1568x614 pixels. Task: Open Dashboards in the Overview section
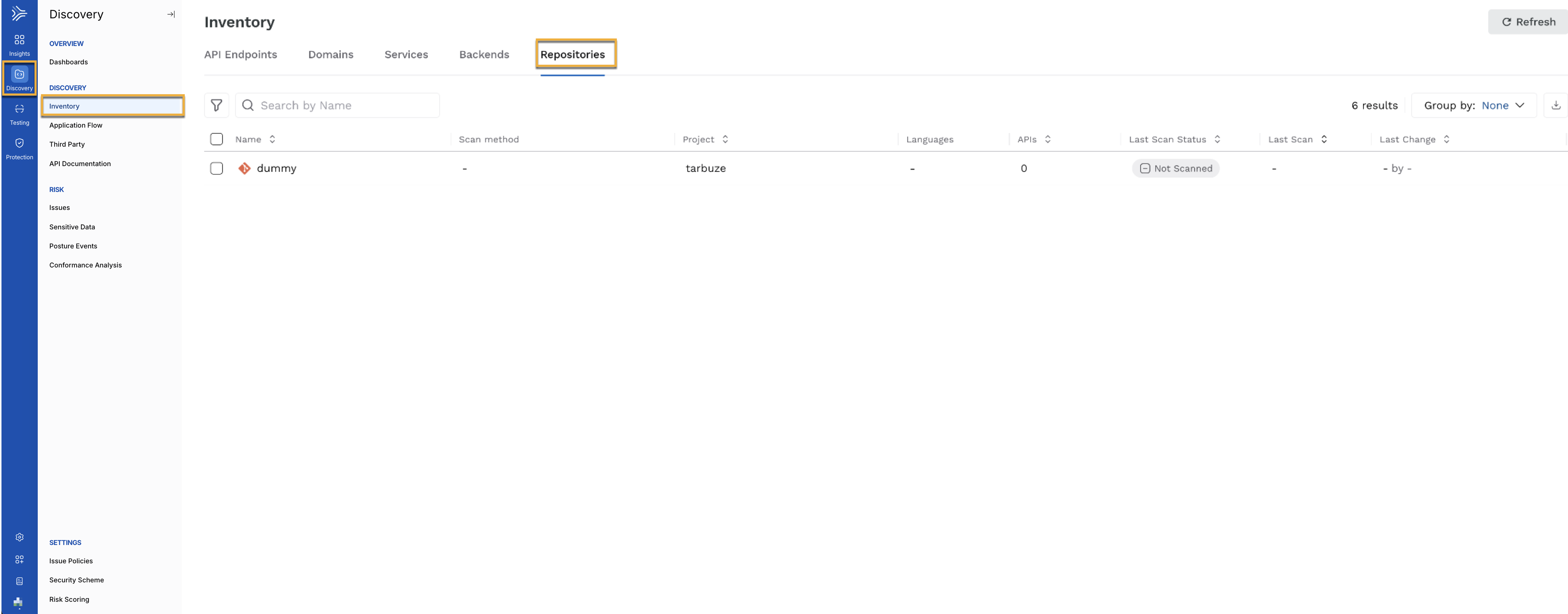68,62
